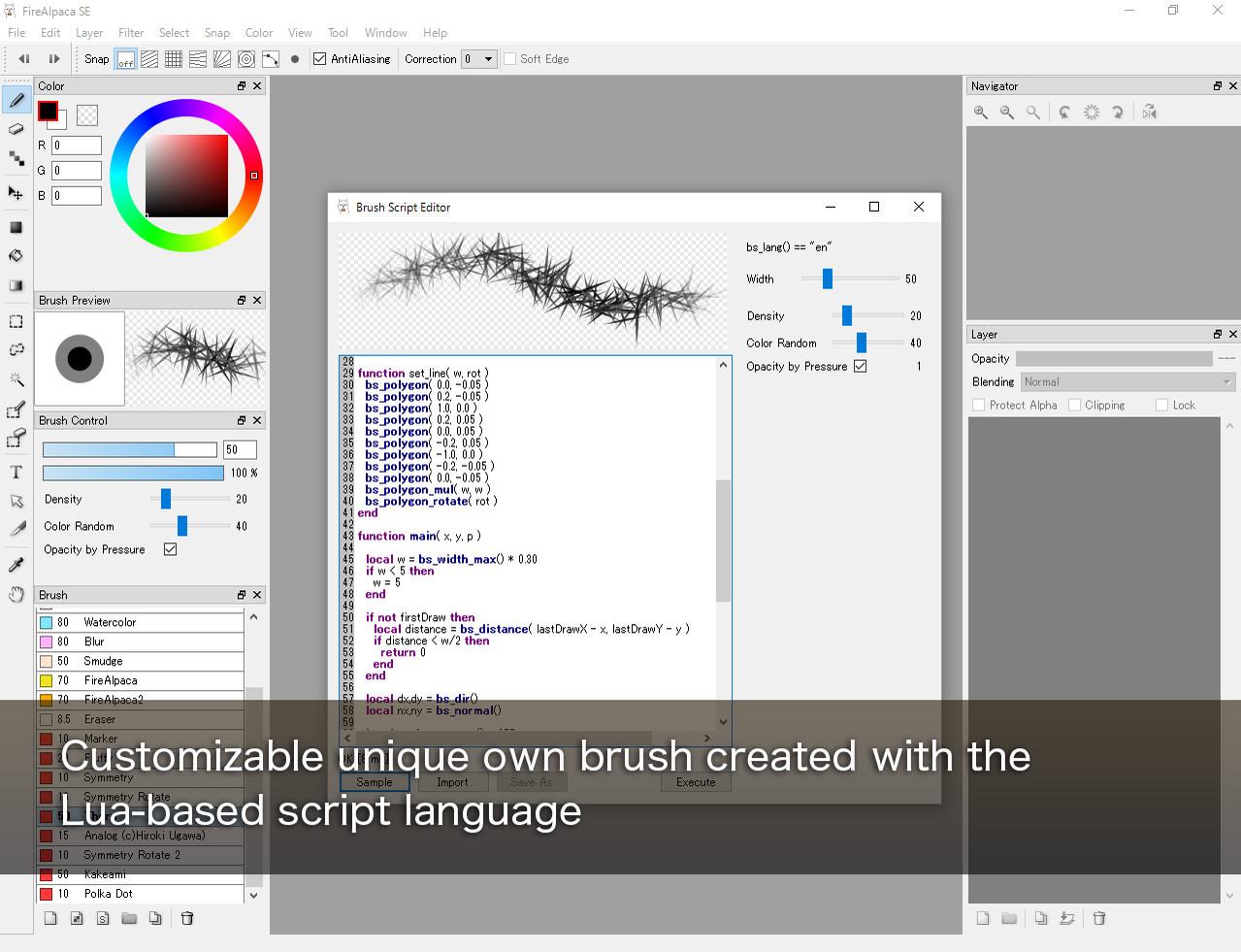Enable the Protect Alpha checkbox
1241x952 pixels.
(978, 405)
